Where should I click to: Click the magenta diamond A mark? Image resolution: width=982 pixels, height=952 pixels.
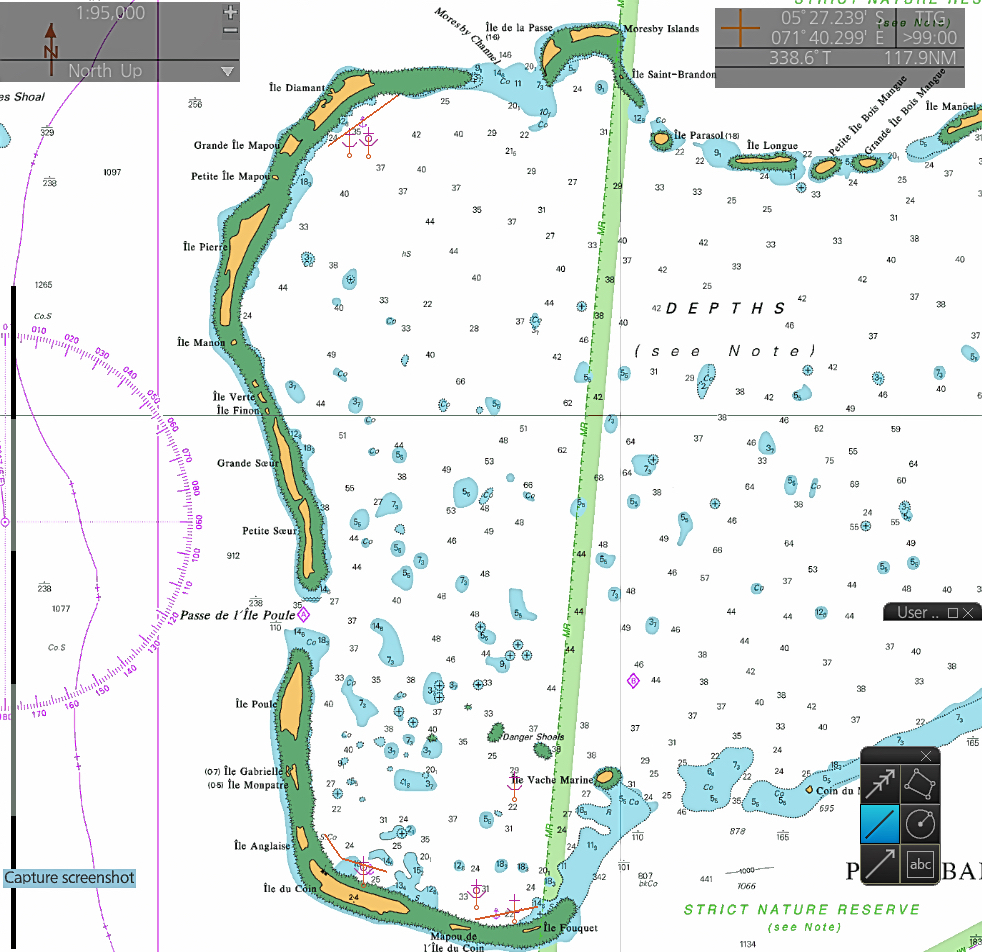[303, 615]
